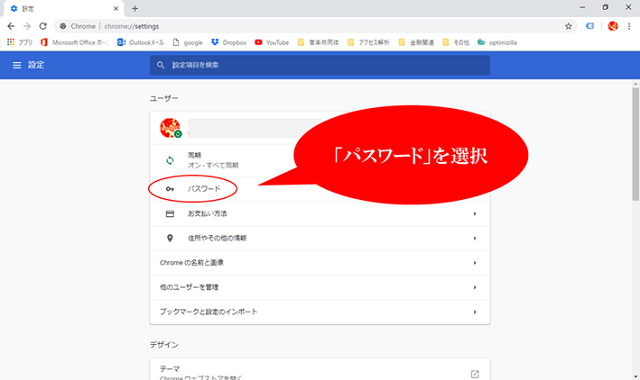The width and height of the screenshot is (640, 380).
Task: Select the 他のユーザーを管理 text label
Action: [x=189, y=287]
